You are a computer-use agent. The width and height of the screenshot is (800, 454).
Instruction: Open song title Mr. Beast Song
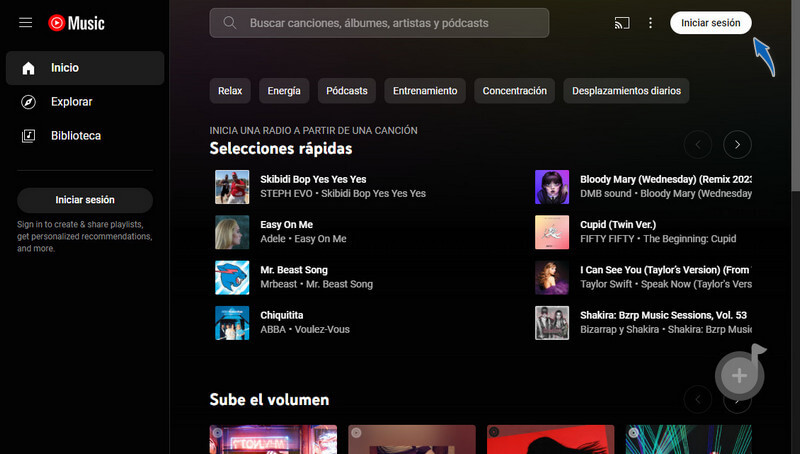[x=294, y=270]
